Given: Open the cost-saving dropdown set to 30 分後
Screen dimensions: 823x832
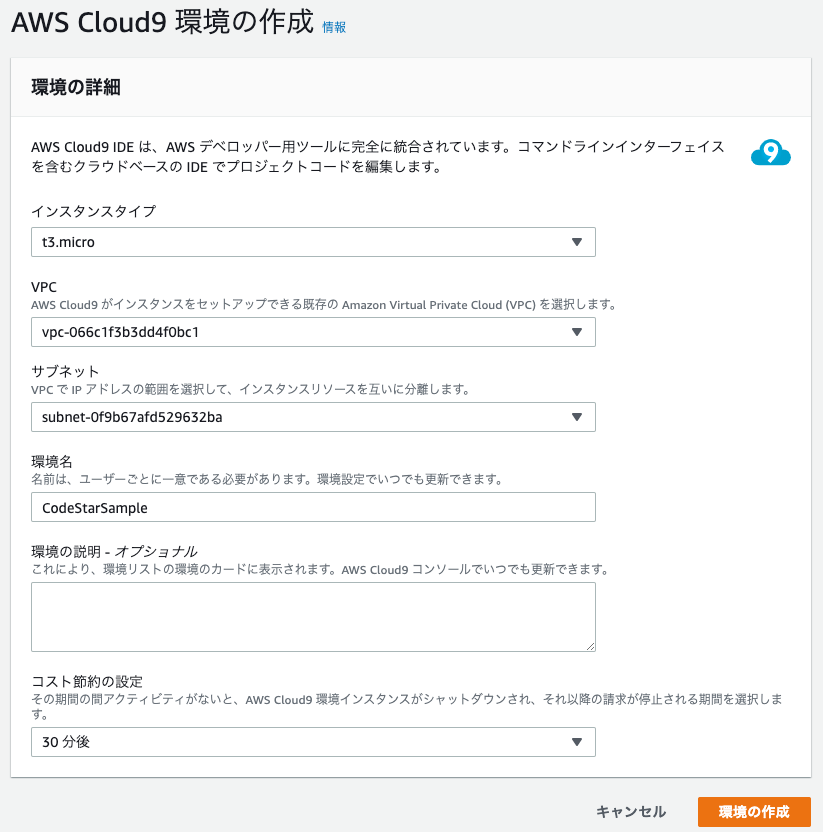Looking at the screenshot, I should 313,742.
